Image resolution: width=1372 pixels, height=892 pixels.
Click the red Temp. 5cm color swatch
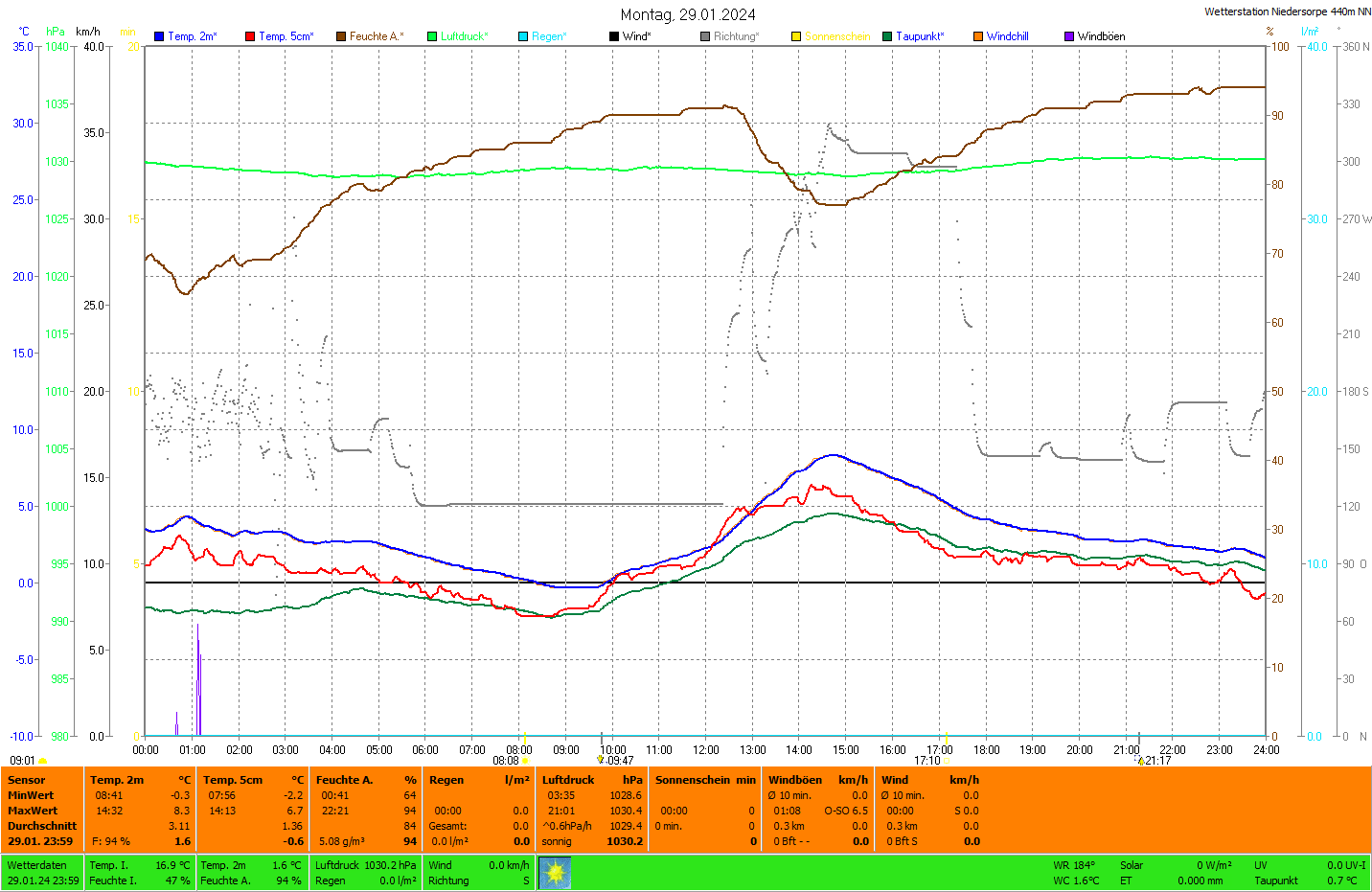[x=250, y=36]
